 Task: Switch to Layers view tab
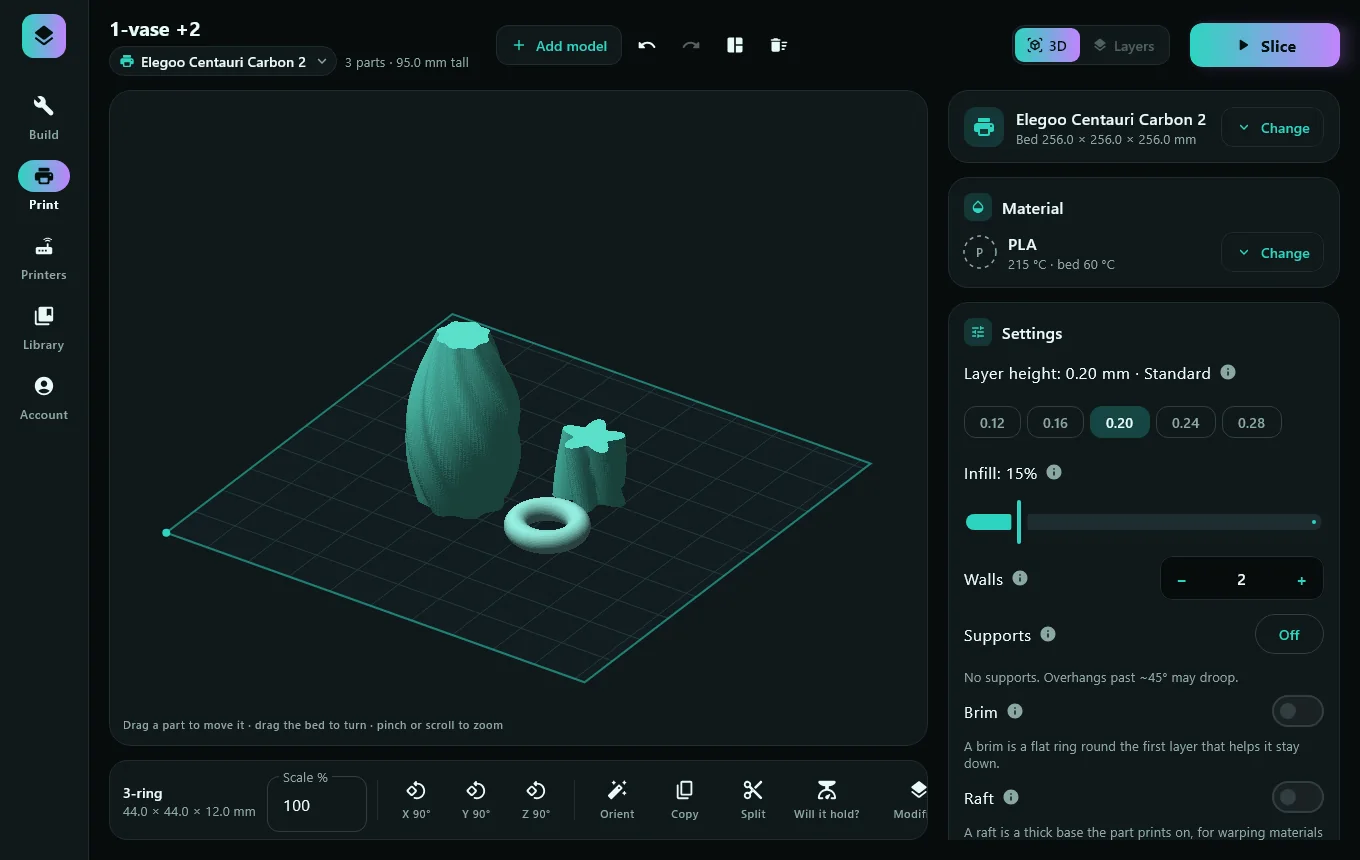(1123, 46)
